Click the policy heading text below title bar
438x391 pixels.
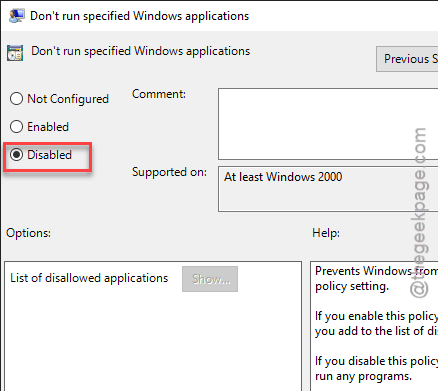pos(140,51)
